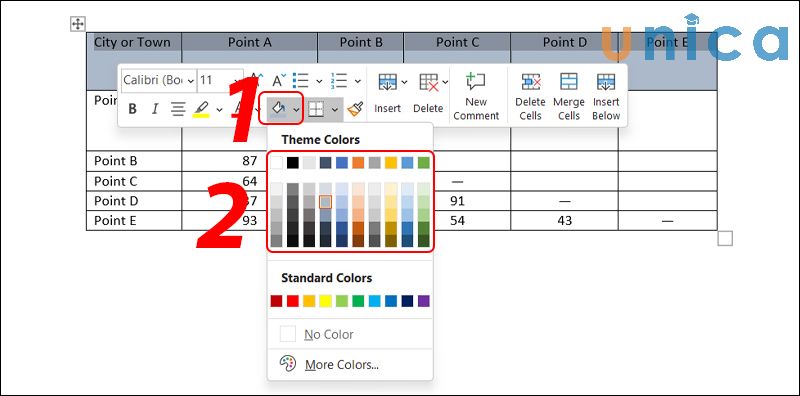Expand the numbering list dropdown arrow
The image size is (800, 396).
[x=358, y=81]
